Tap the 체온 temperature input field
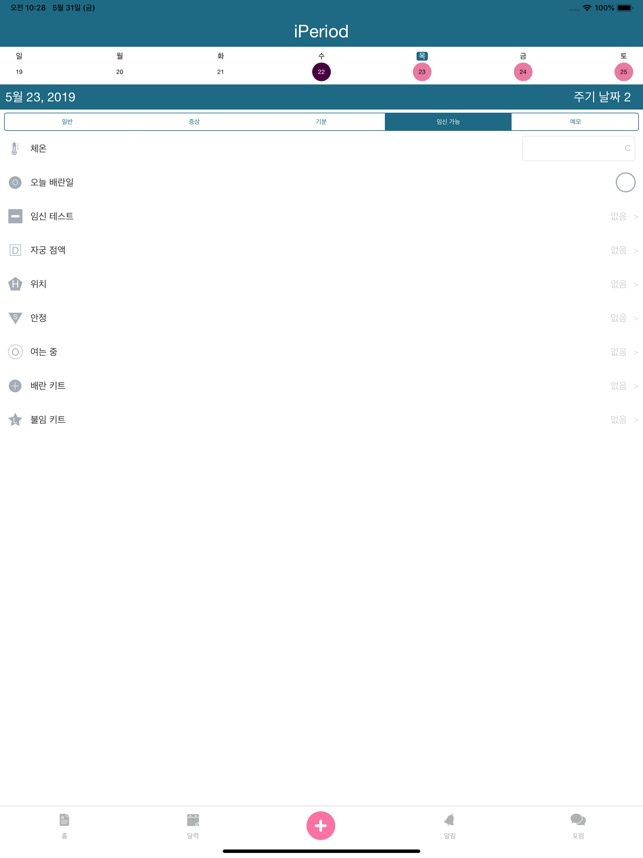This screenshot has height=858, width=643. (x=576, y=149)
